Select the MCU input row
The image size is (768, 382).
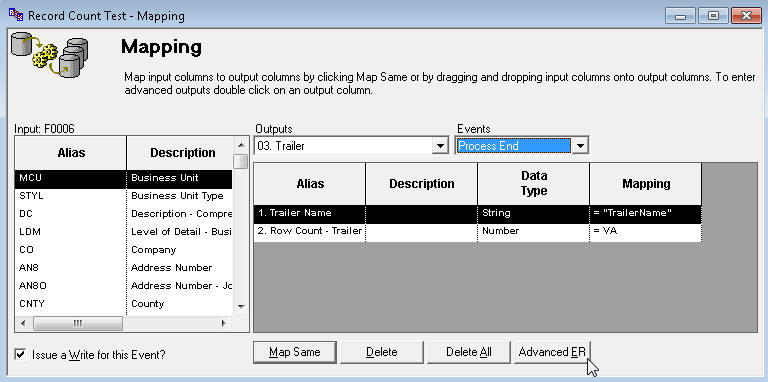click(123, 178)
